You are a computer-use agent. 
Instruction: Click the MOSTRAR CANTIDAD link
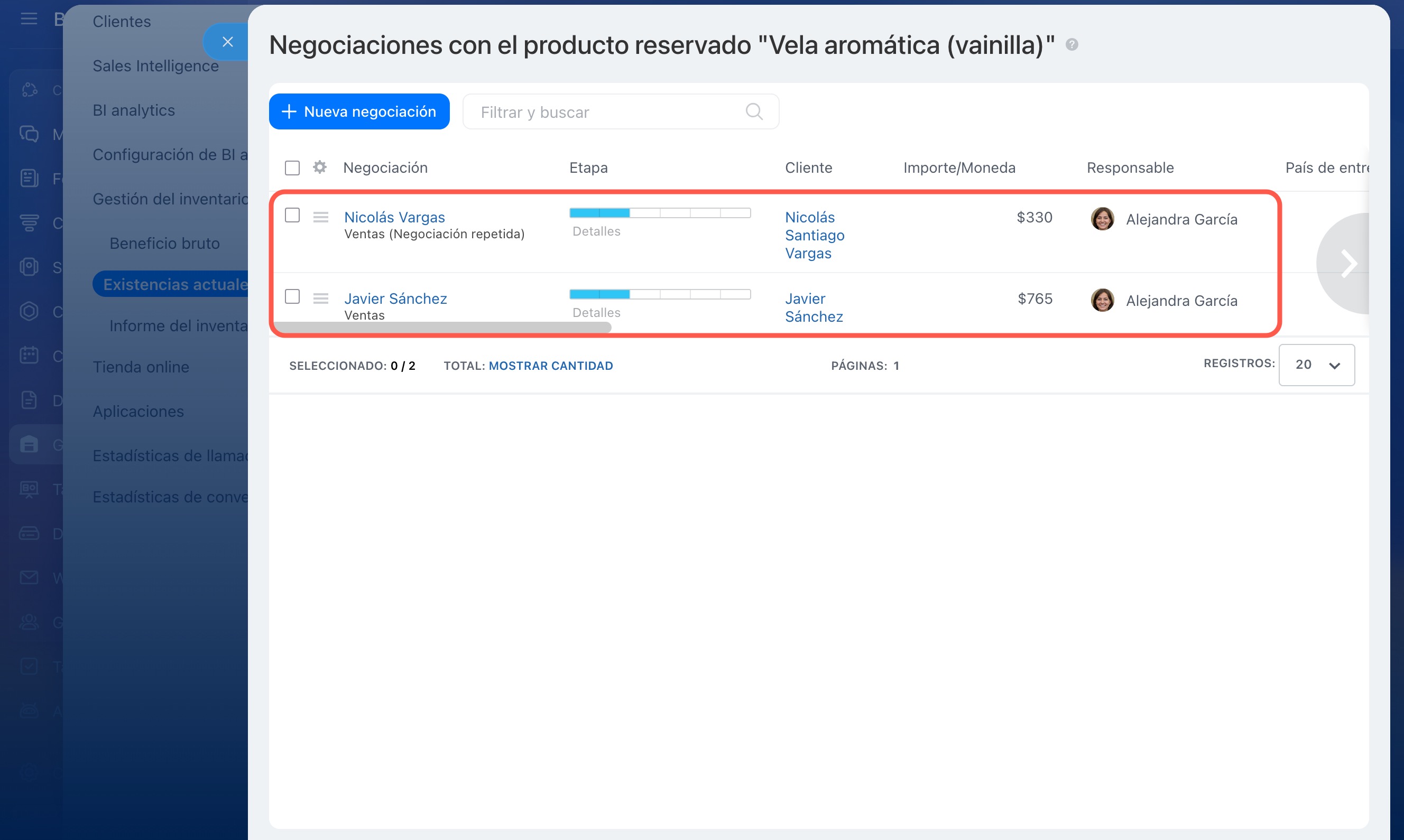[550, 366]
